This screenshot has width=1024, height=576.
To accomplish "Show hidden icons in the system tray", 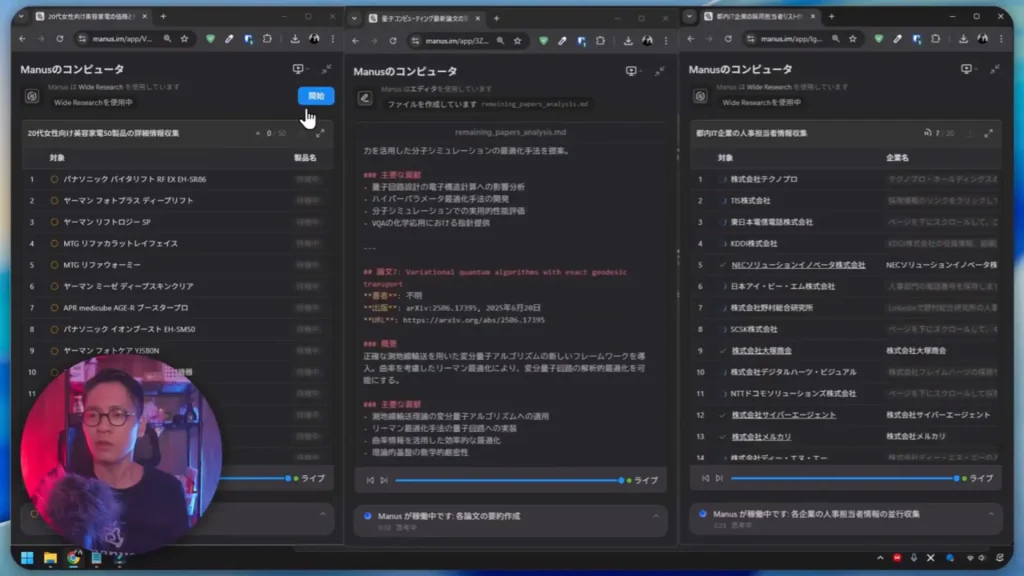I will [x=880, y=558].
